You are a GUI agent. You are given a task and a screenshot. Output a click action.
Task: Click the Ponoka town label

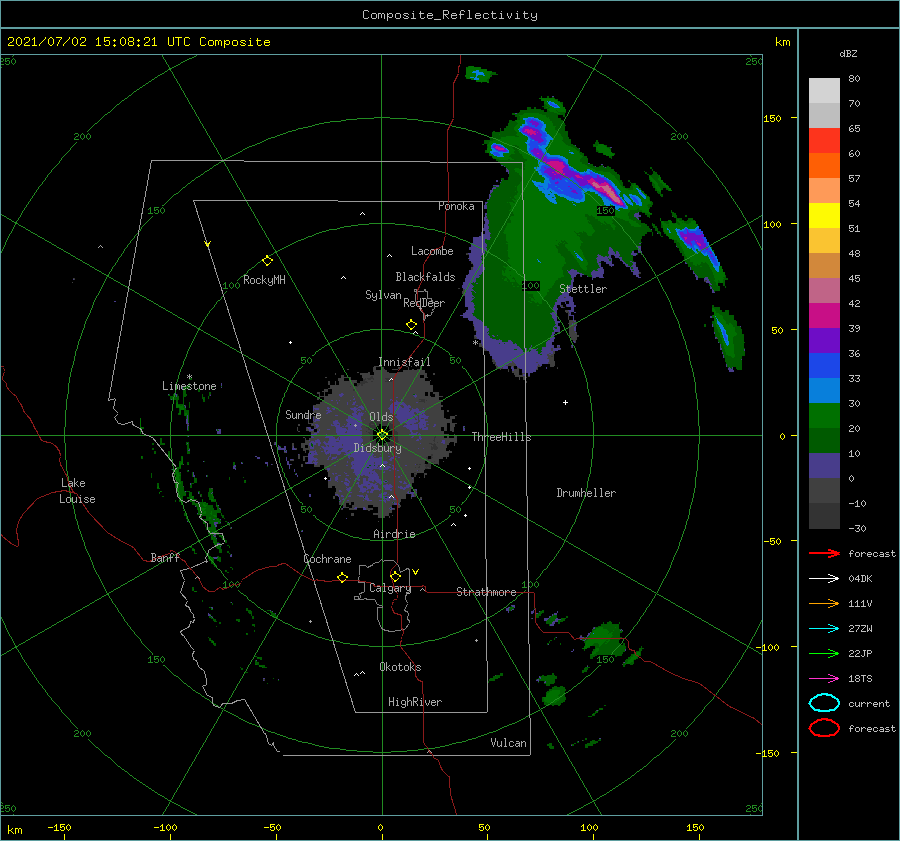click(x=456, y=206)
